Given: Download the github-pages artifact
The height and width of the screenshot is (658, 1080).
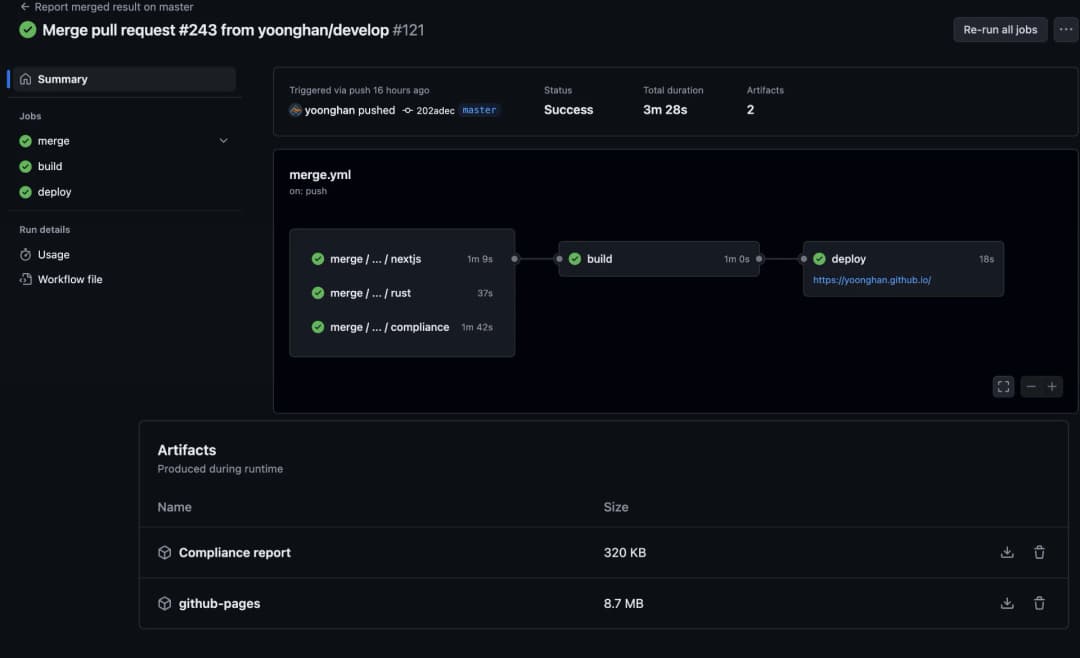Looking at the screenshot, I should click(1007, 603).
